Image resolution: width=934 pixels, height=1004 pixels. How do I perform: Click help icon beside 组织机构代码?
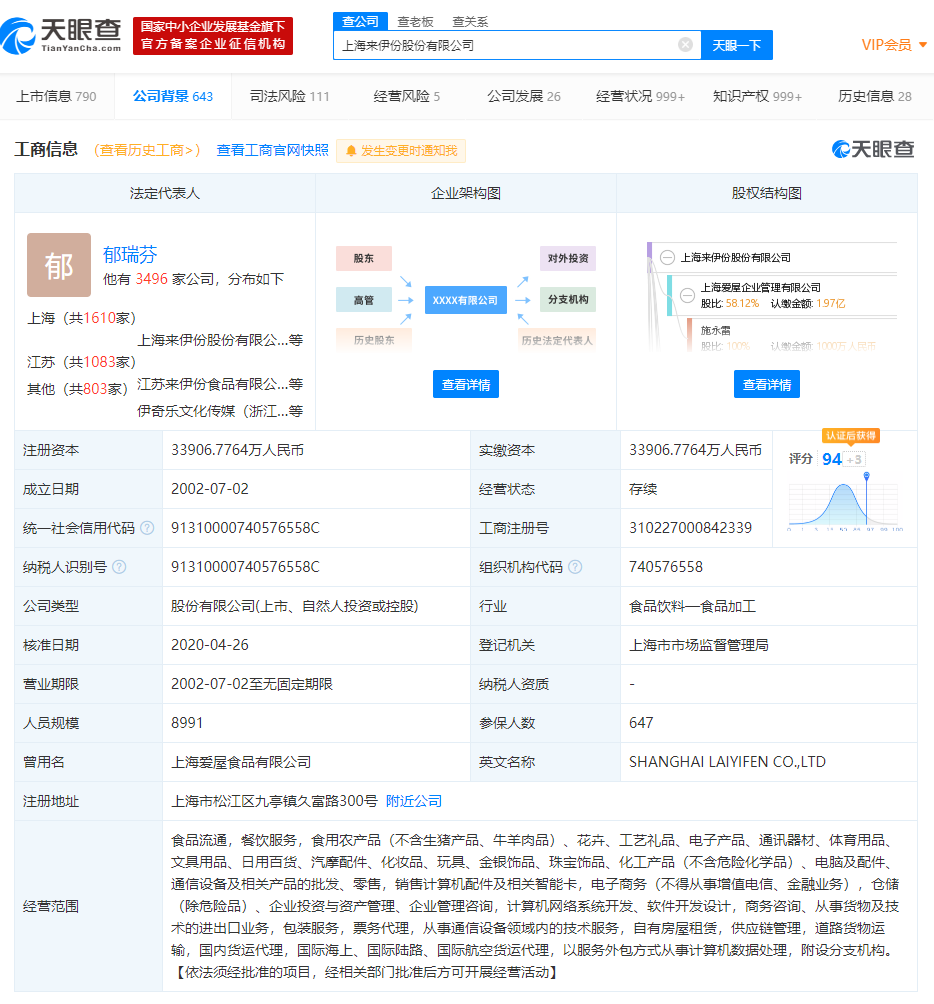pyautogui.click(x=576, y=567)
